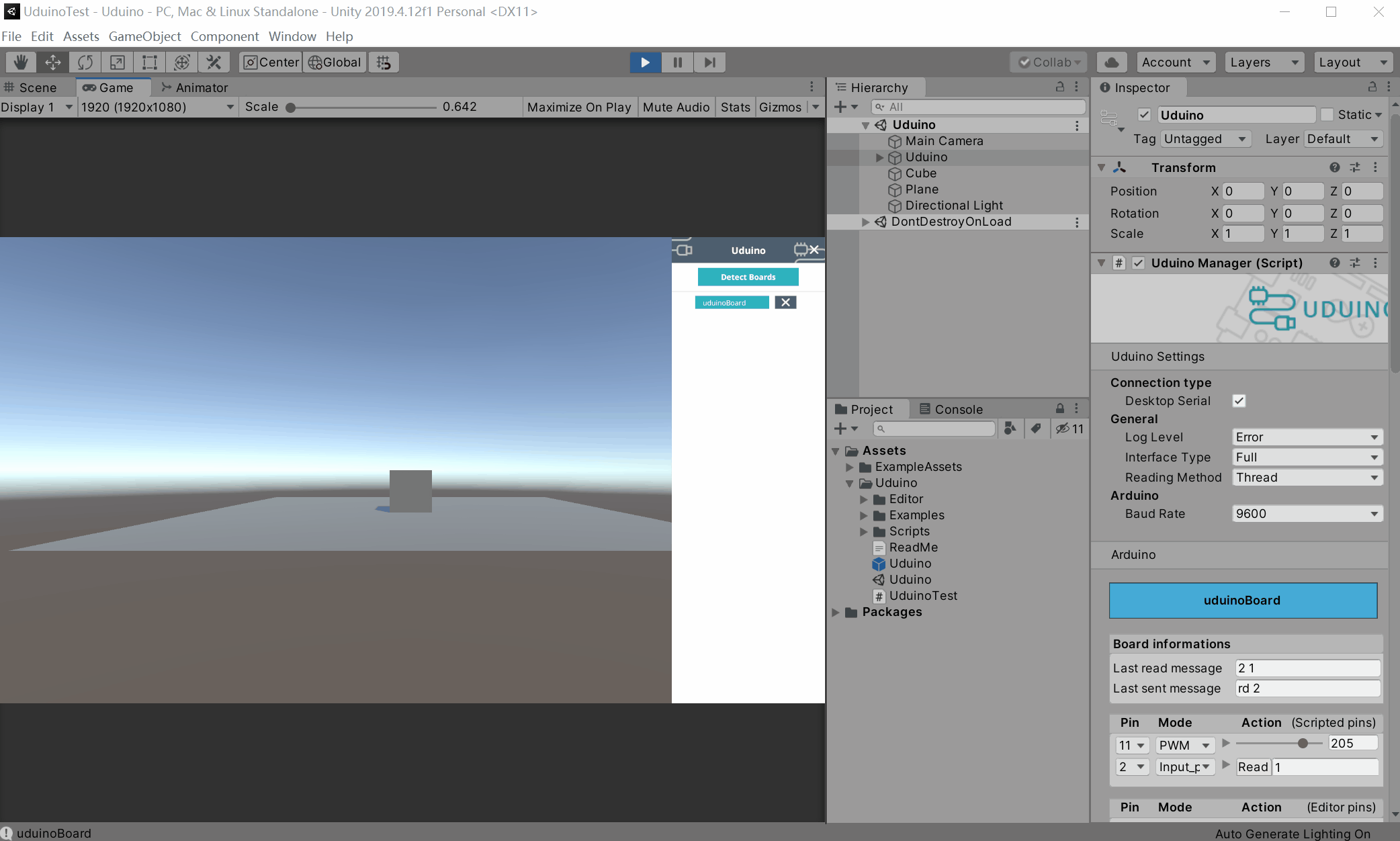Open the custom editor tools icon
The width and height of the screenshot is (1400, 841).
pyautogui.click(x=214, y=62)
